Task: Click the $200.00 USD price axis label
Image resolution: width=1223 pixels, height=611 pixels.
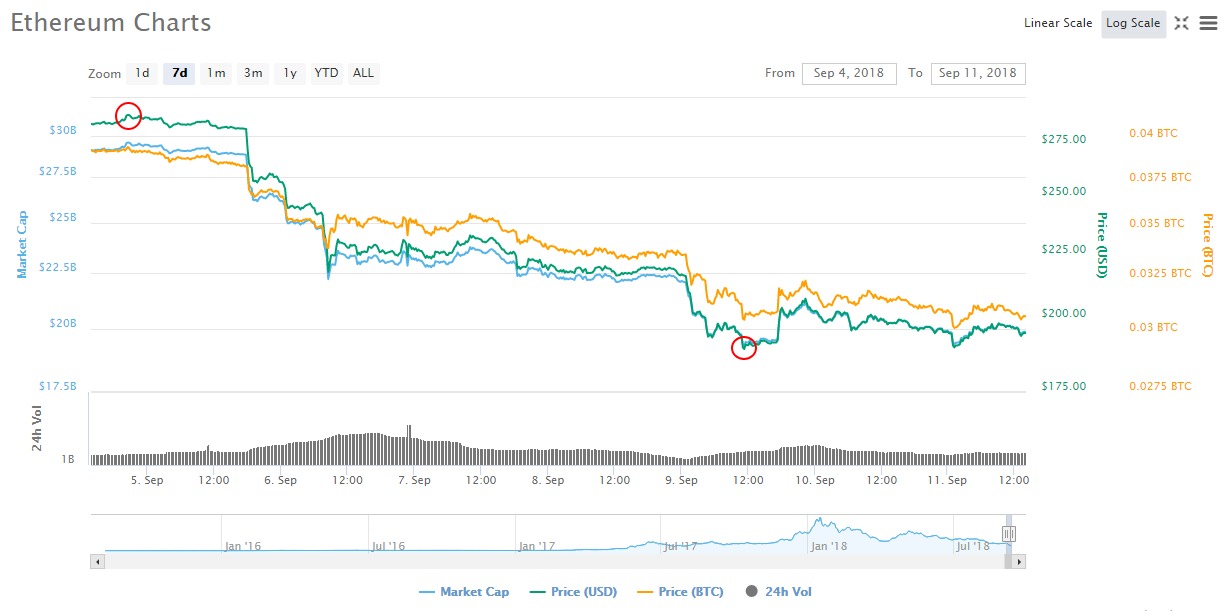Action: (1063, 313)
